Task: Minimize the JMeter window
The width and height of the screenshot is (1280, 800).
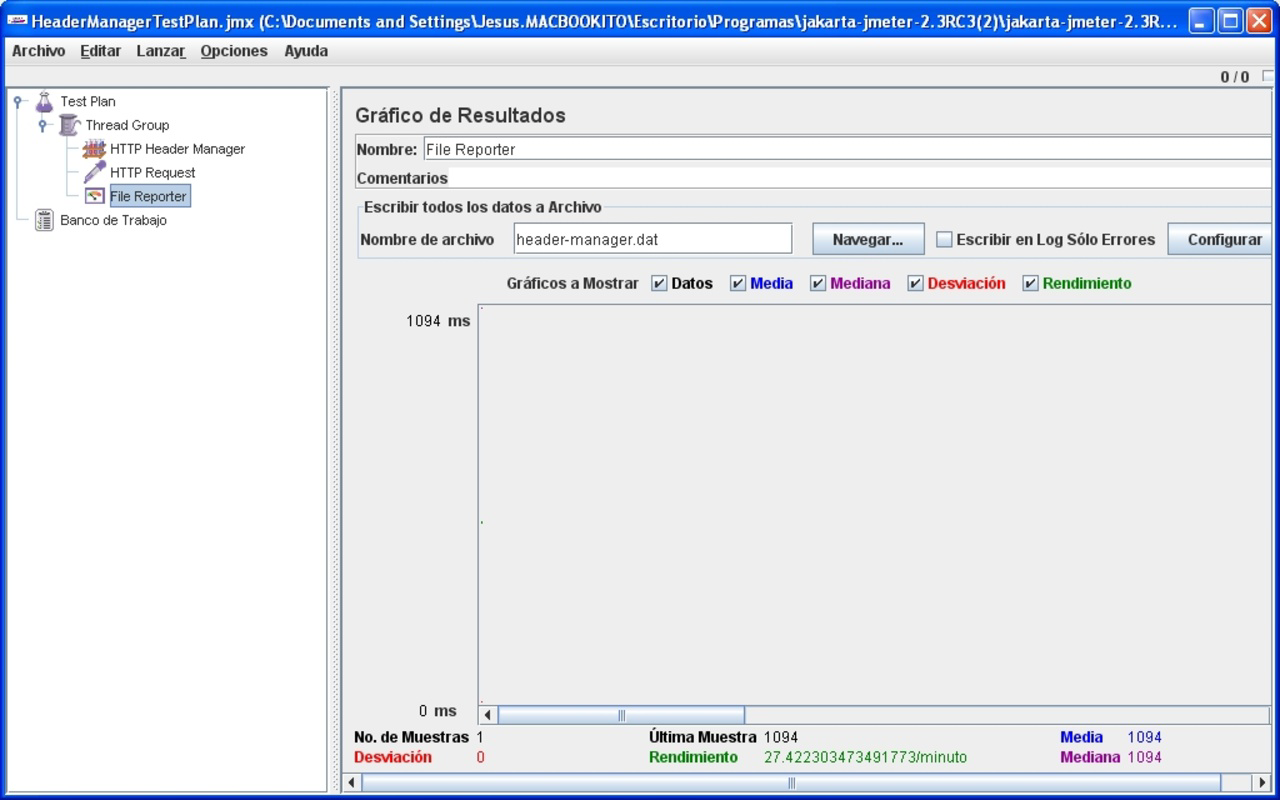Action: pyautogui.click(x=1202, y=21)
